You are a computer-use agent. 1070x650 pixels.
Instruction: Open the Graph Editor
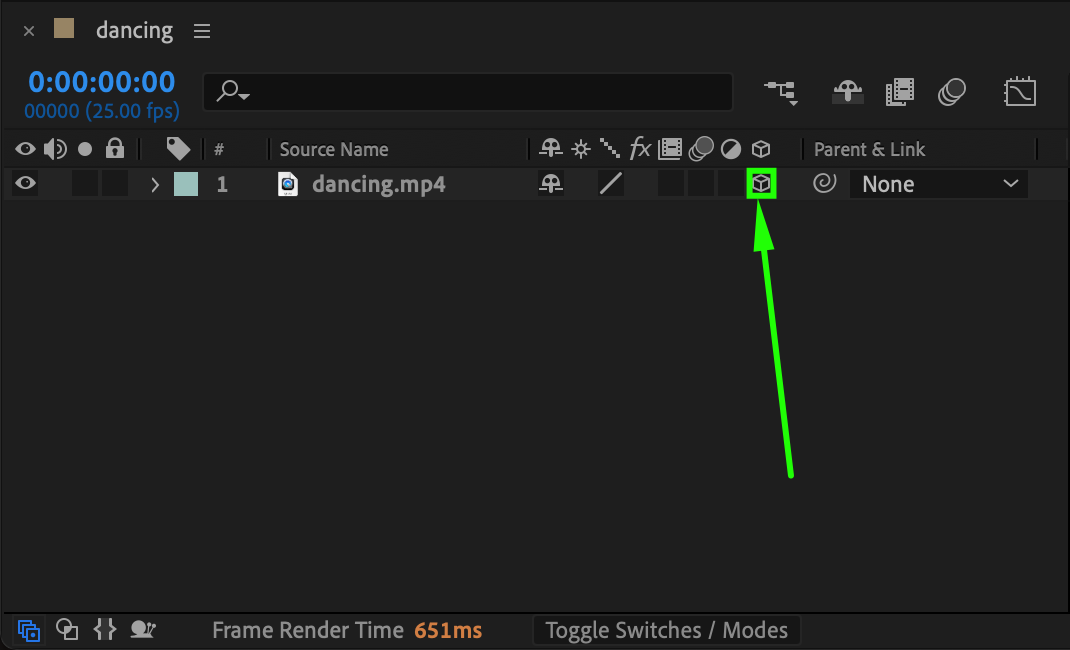1019,93
